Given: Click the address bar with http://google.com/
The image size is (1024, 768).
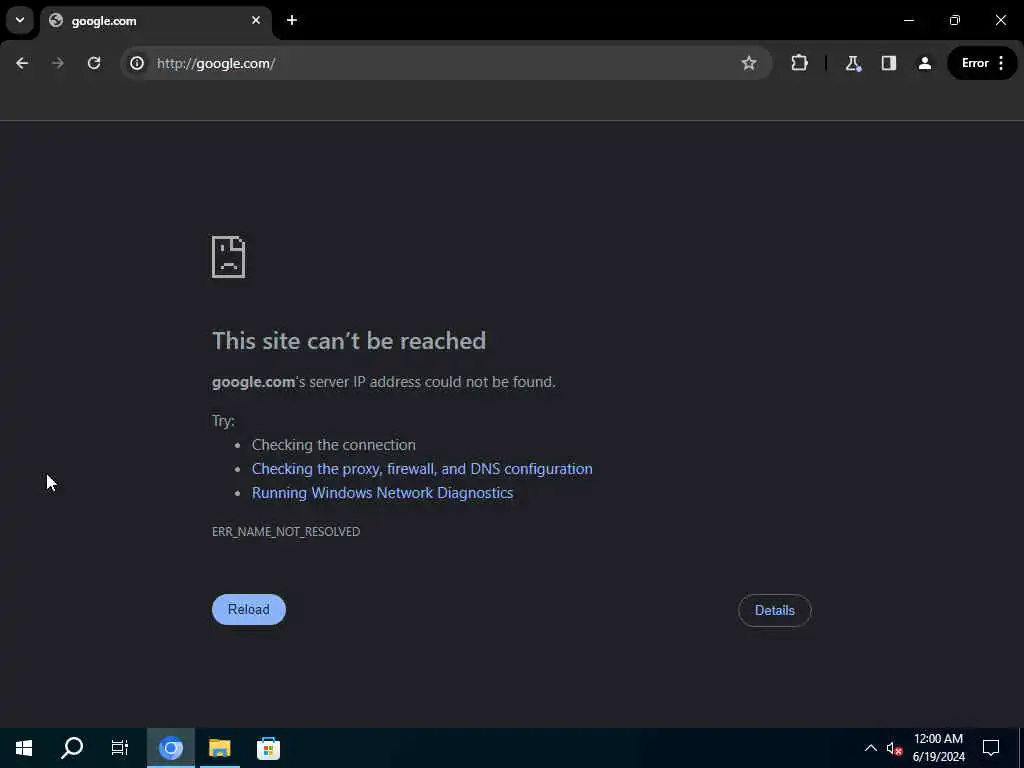Looking at the screenshot, I should pos(444,63).
